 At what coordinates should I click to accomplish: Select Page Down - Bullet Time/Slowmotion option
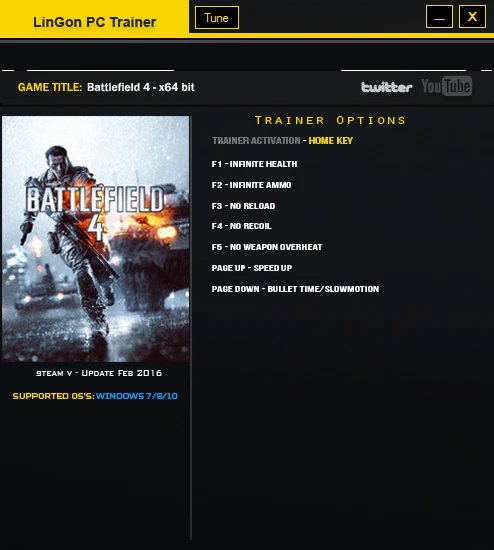[x=295, y=289]
